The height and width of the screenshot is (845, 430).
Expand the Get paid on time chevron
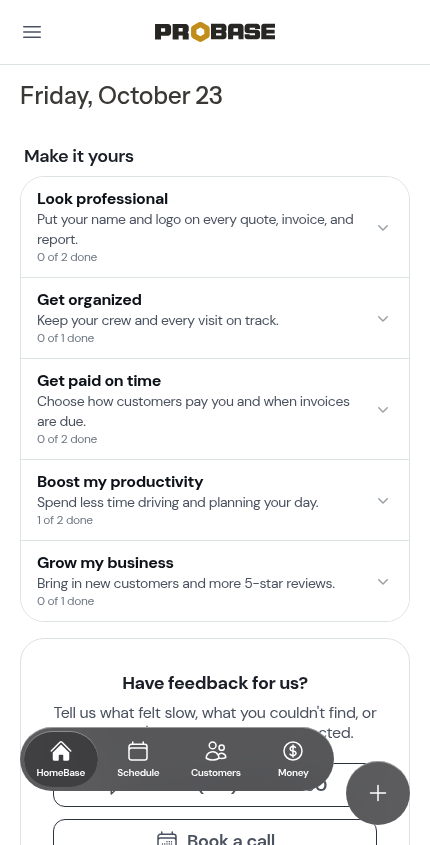383,410
